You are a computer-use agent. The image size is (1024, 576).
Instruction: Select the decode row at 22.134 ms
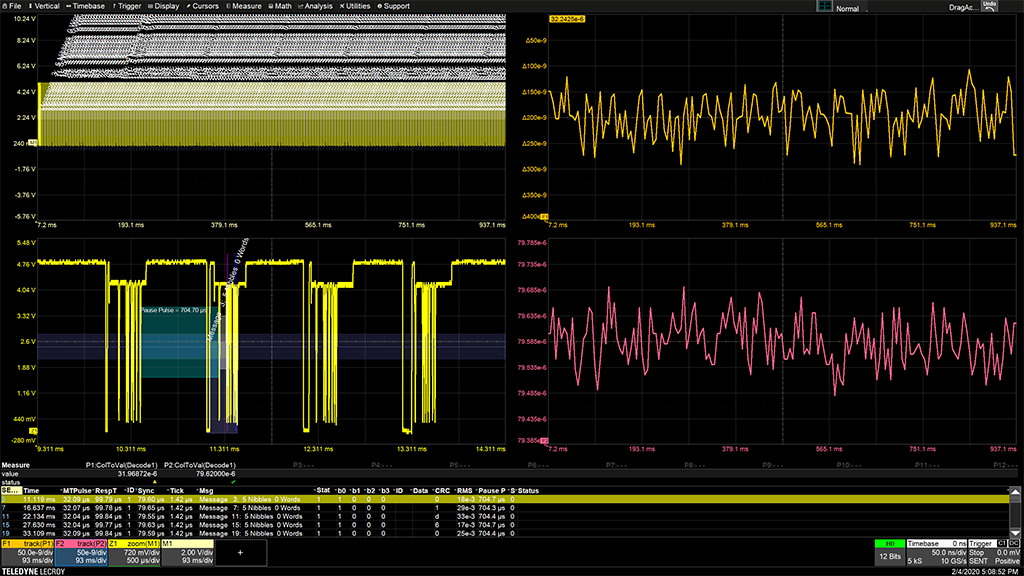click(x=504, y=516)
